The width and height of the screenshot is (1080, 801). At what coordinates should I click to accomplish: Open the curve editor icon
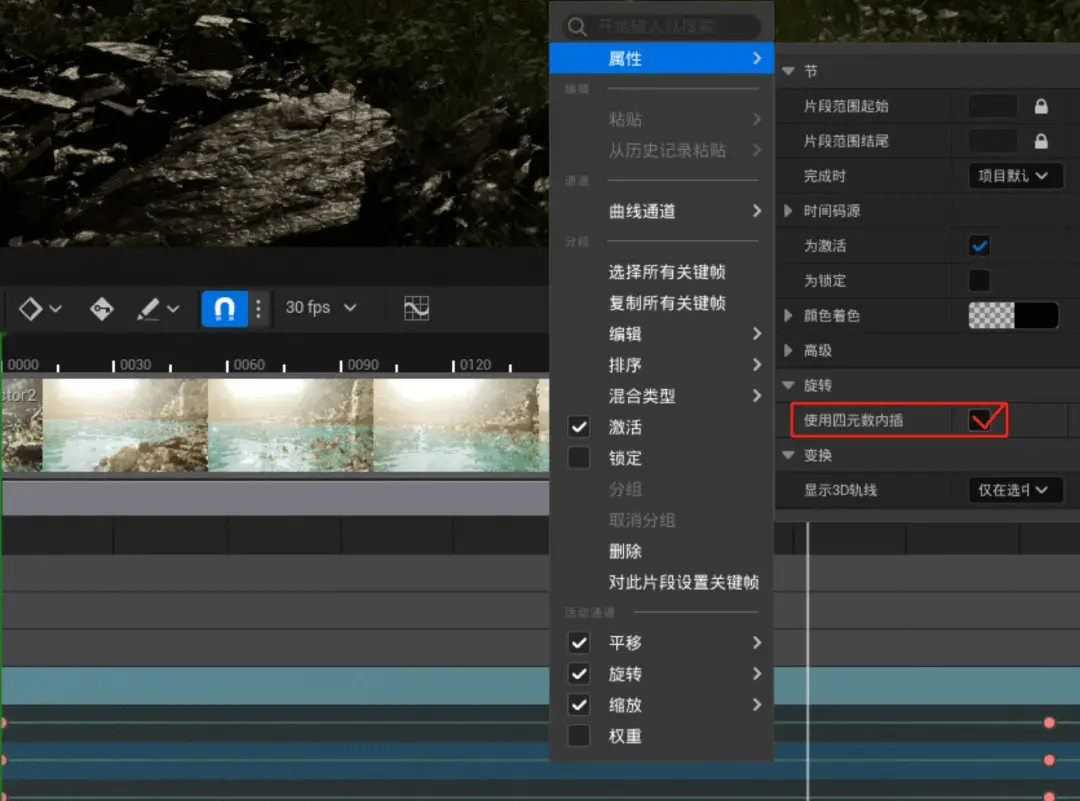[x=416, y=309]
